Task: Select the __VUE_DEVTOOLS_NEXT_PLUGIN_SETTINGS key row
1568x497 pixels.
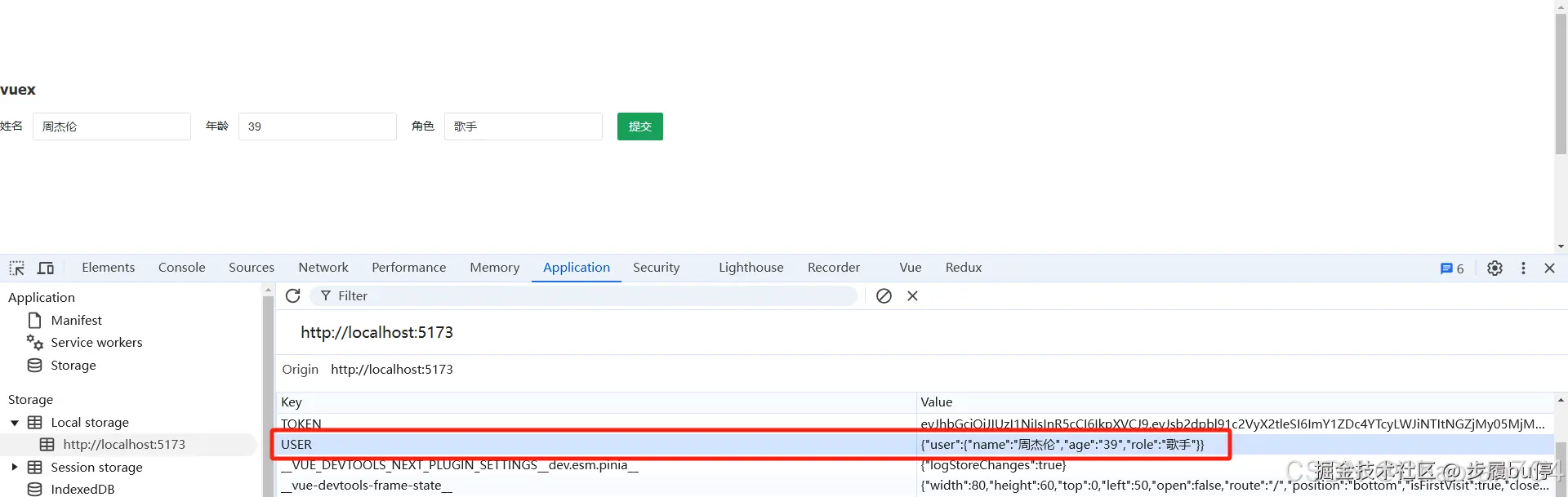Action: [596, 464]
